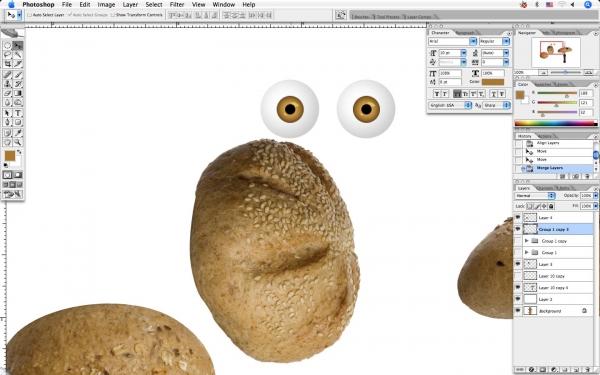Image resolution: width=600 pixels, height=375 pixels.
Task: Select the Move tool in toolbox
Action: click(18, 46)
